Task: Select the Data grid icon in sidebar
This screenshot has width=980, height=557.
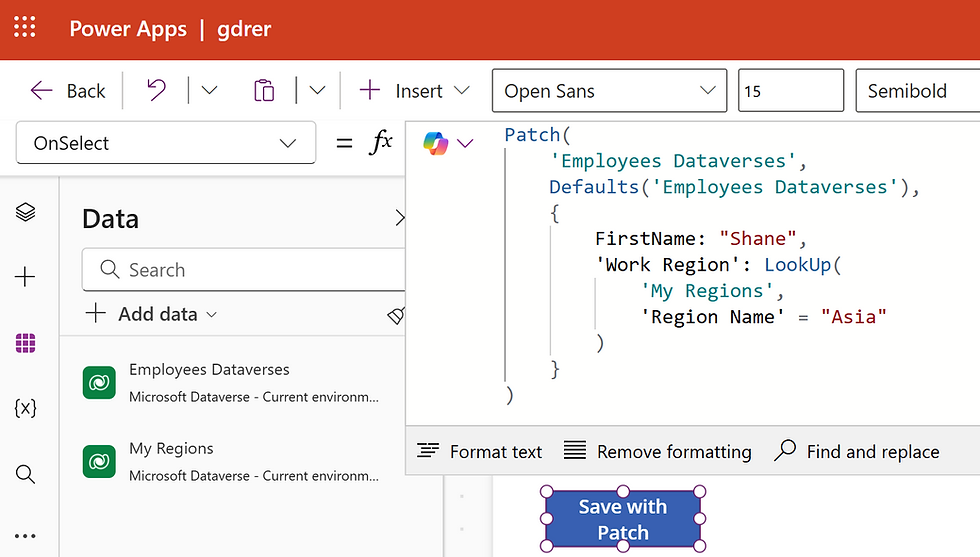Action: pos(26,343)
